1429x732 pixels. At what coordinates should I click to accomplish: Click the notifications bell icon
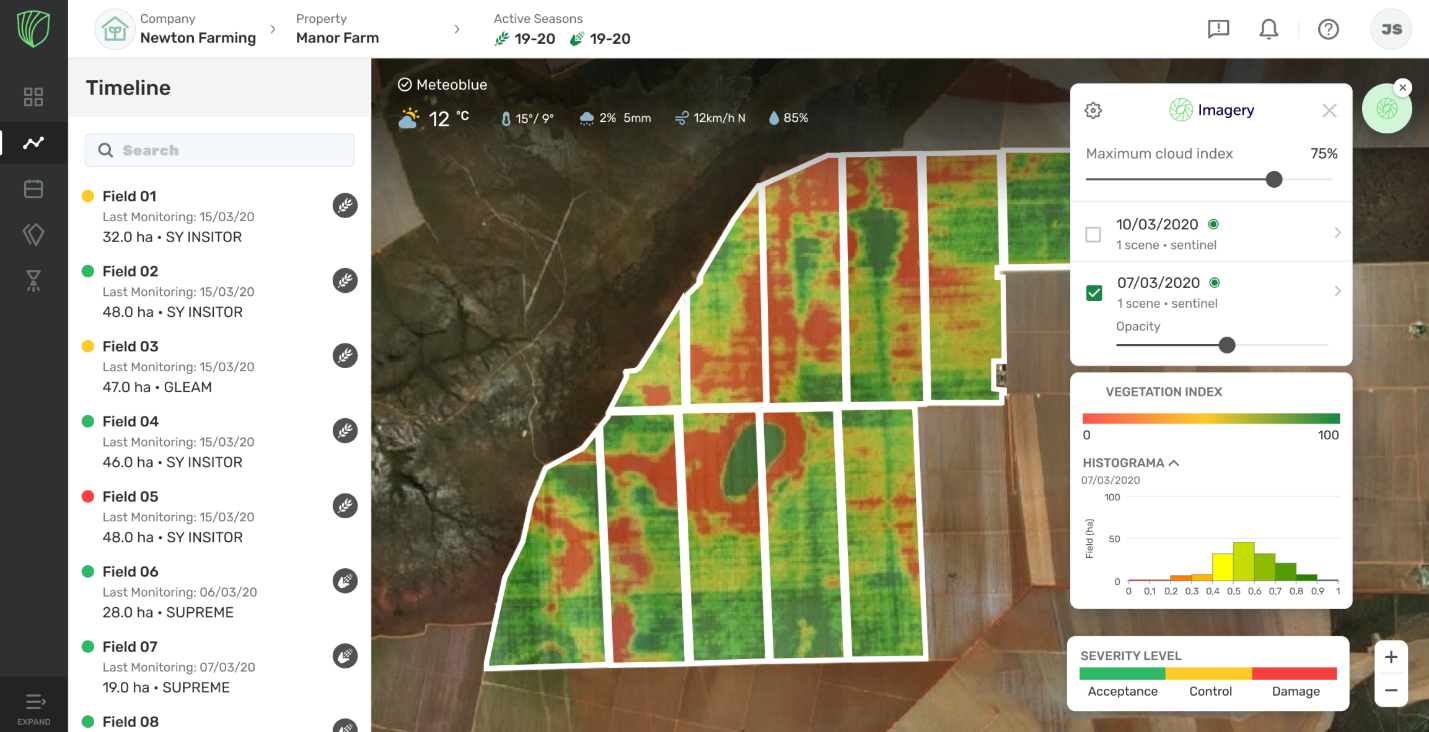(1268, 29)
